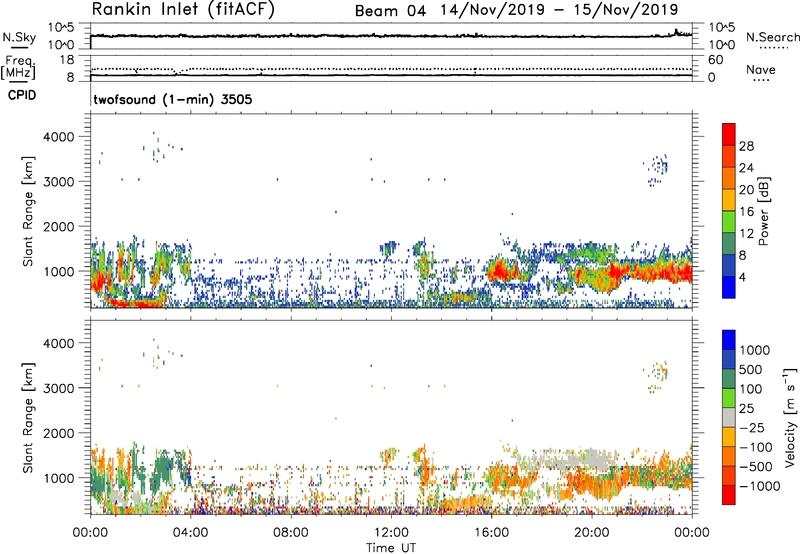800x554 pixels.
Task: Click the '1000' velocity color bar value
Action: (755, 350)
